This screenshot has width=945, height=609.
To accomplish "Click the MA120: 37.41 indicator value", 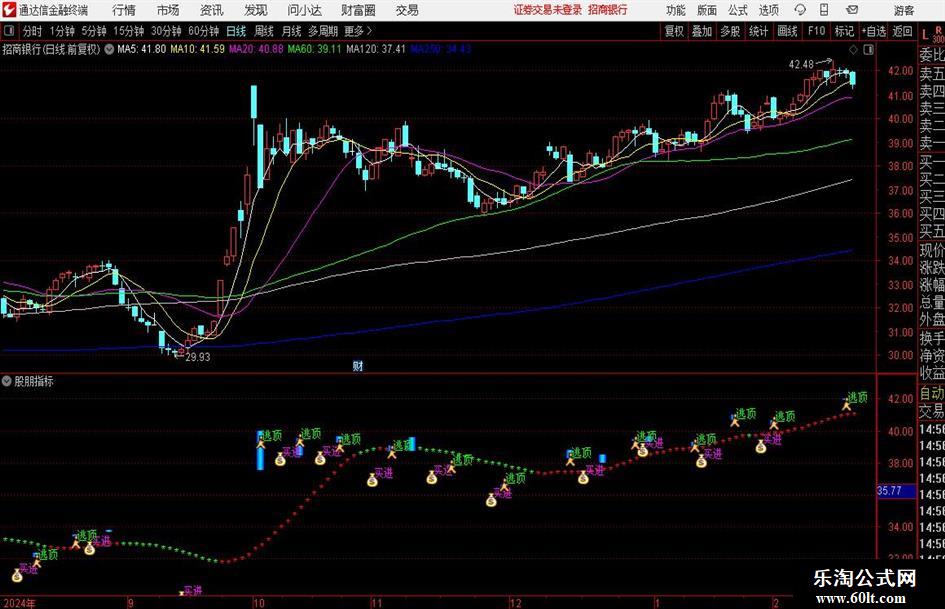I will tap(375, 49).
